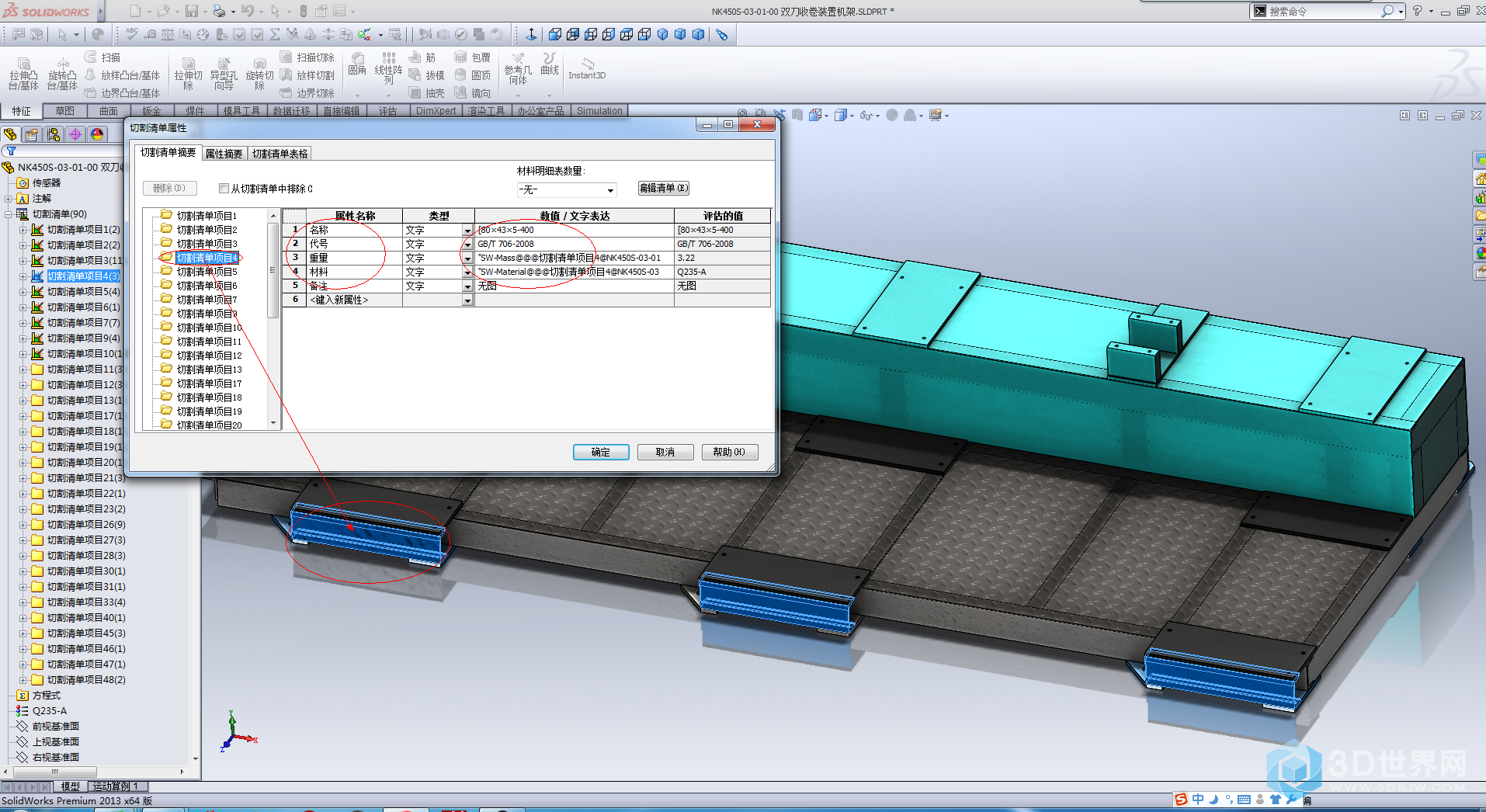Screen dimensions: 1486x812
Task: Open the PropertyManager tab icon
Action: click(32, 134)
